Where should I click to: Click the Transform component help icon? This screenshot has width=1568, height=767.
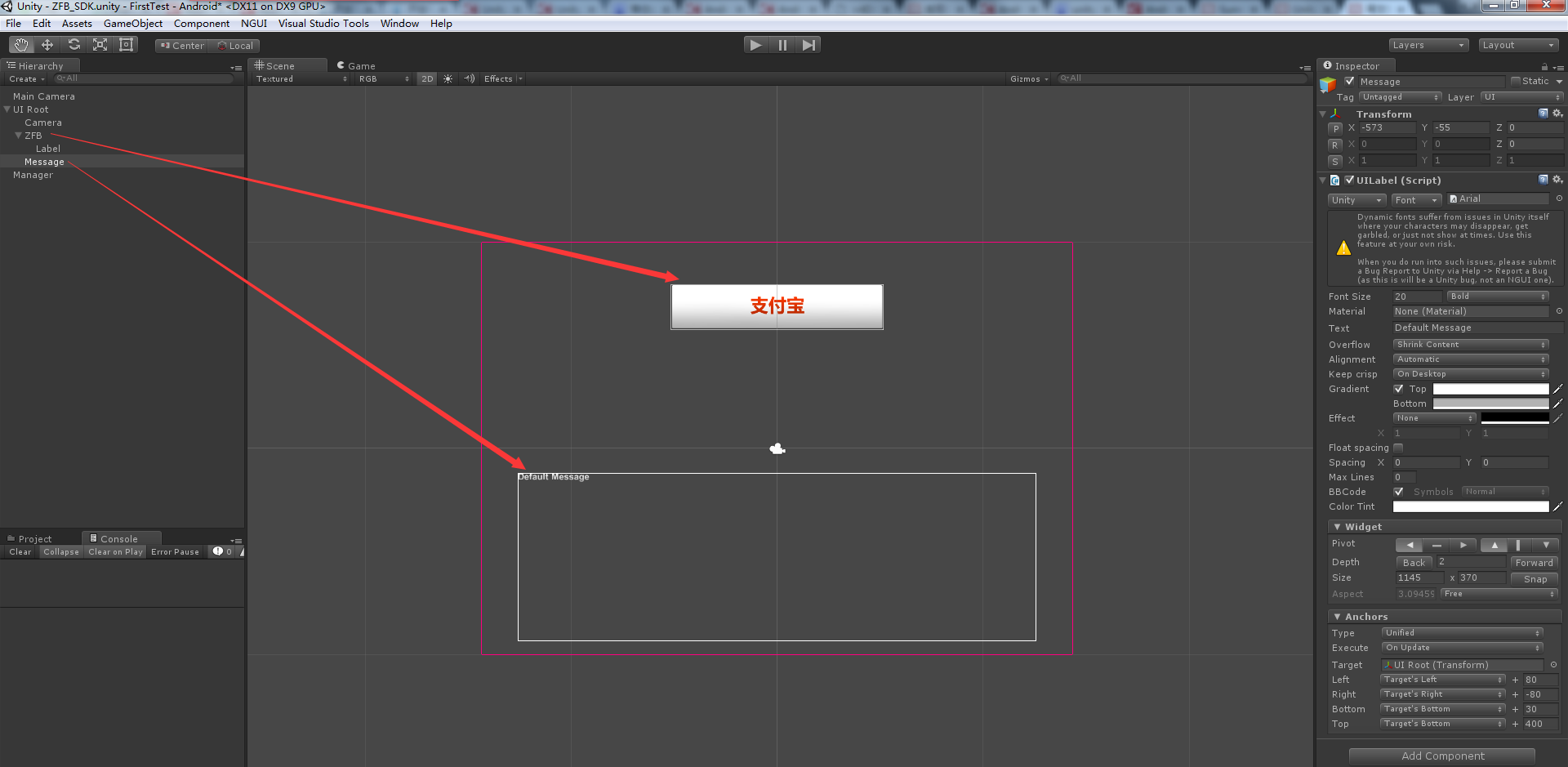(x=1543, y=114)
